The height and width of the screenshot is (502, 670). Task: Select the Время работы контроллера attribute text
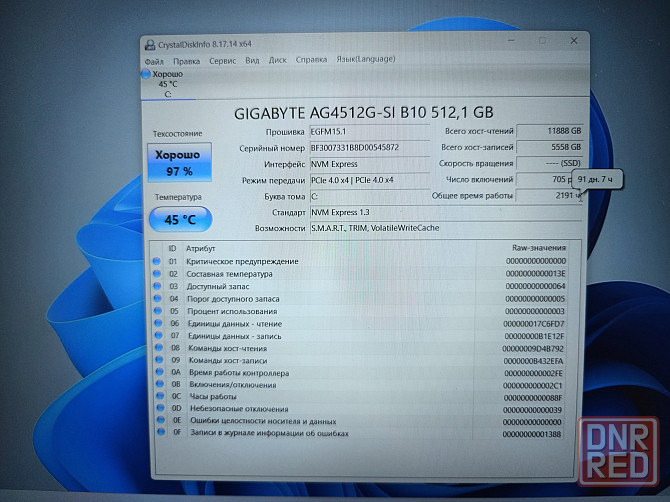pyautogui.click(x=239, y=373)
